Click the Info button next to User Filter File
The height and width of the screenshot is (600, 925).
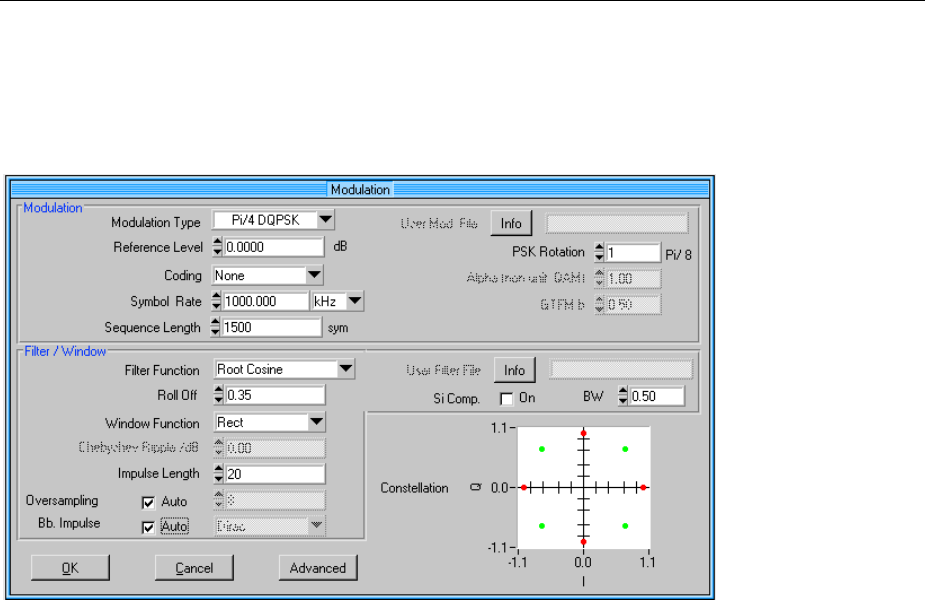514,371
